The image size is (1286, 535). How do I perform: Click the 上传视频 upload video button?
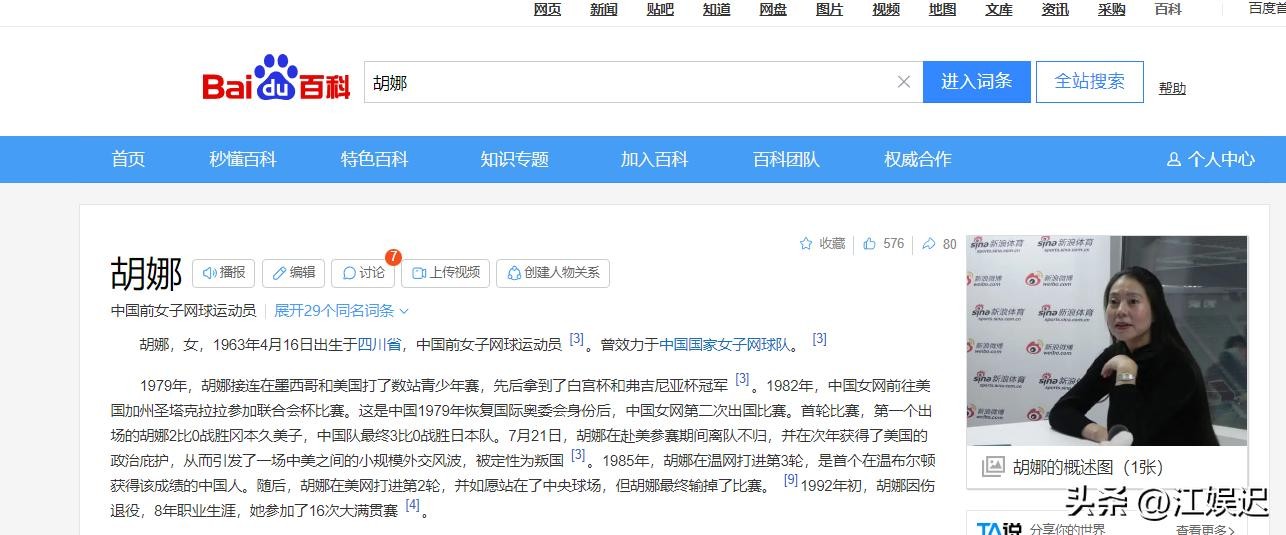446,273
